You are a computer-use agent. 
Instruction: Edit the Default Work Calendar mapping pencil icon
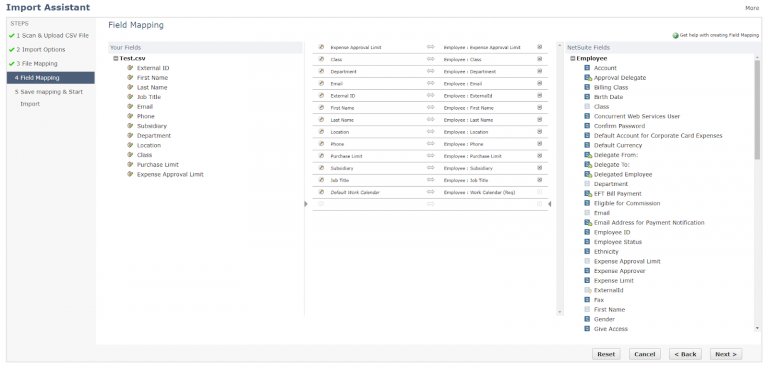[x=321, y=192]
